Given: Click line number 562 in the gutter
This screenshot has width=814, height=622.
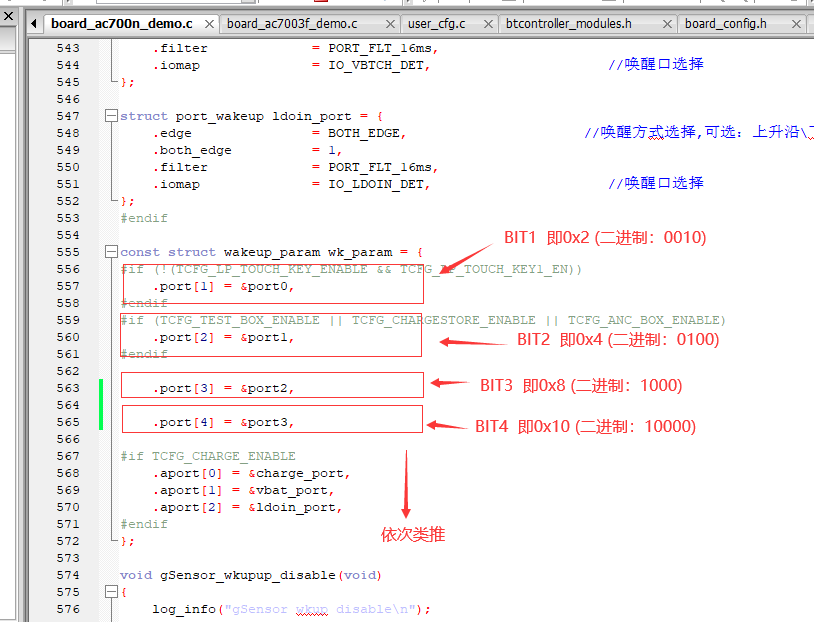Looking at the screenshot, I should [x=68, y=371].
